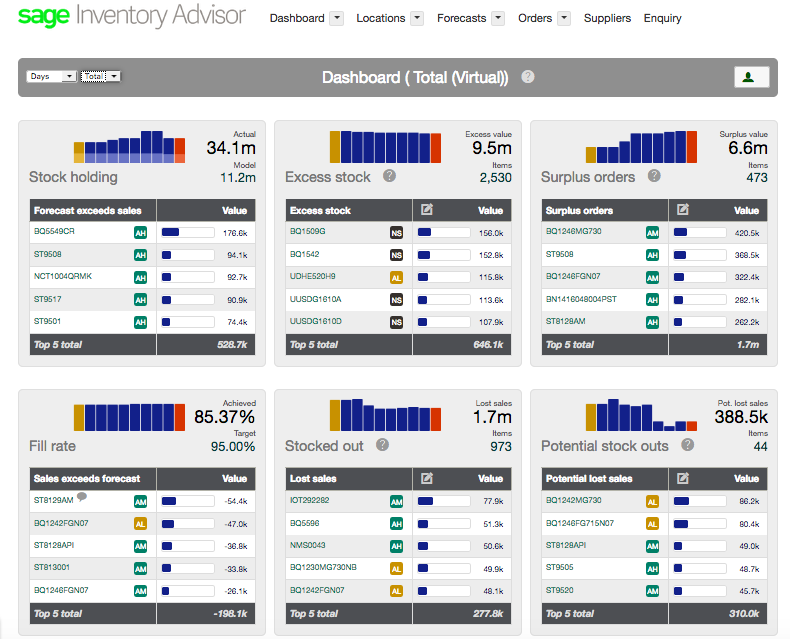This screenshot has width=790, height=639.
Task: Click the Value header in Forecast exceeds sales
Action: 234,211
